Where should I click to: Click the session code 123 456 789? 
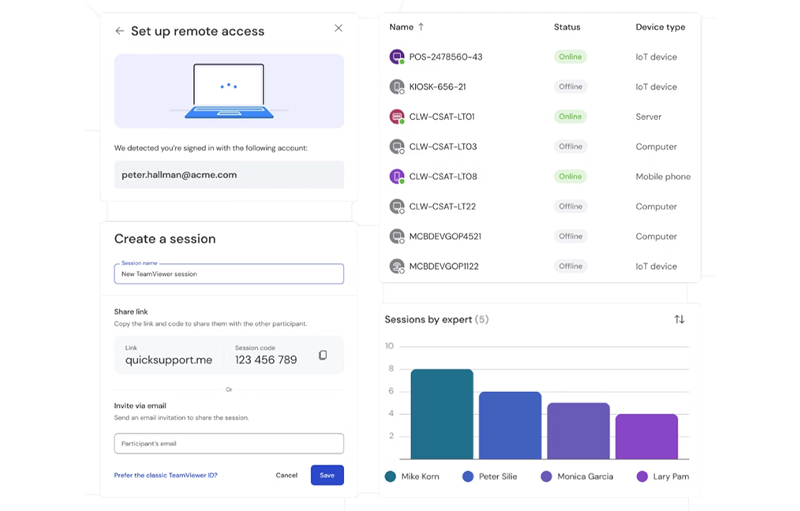pos(266,360)
